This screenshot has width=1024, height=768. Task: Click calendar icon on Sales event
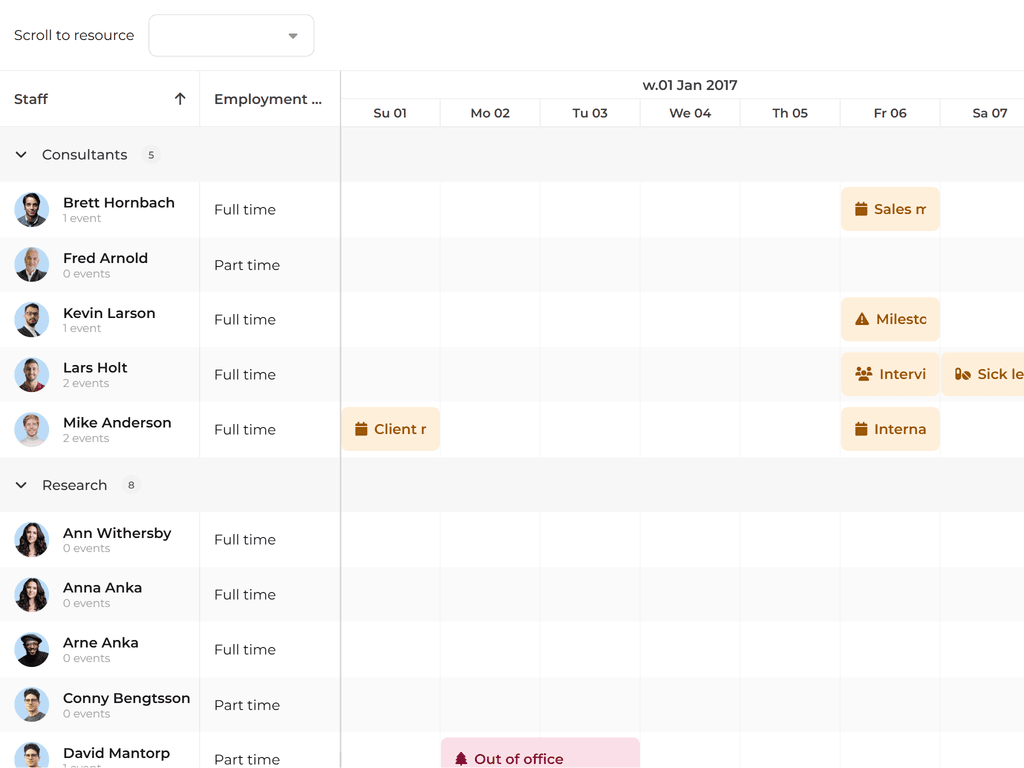pyautogui.click(x=861, y=210)
